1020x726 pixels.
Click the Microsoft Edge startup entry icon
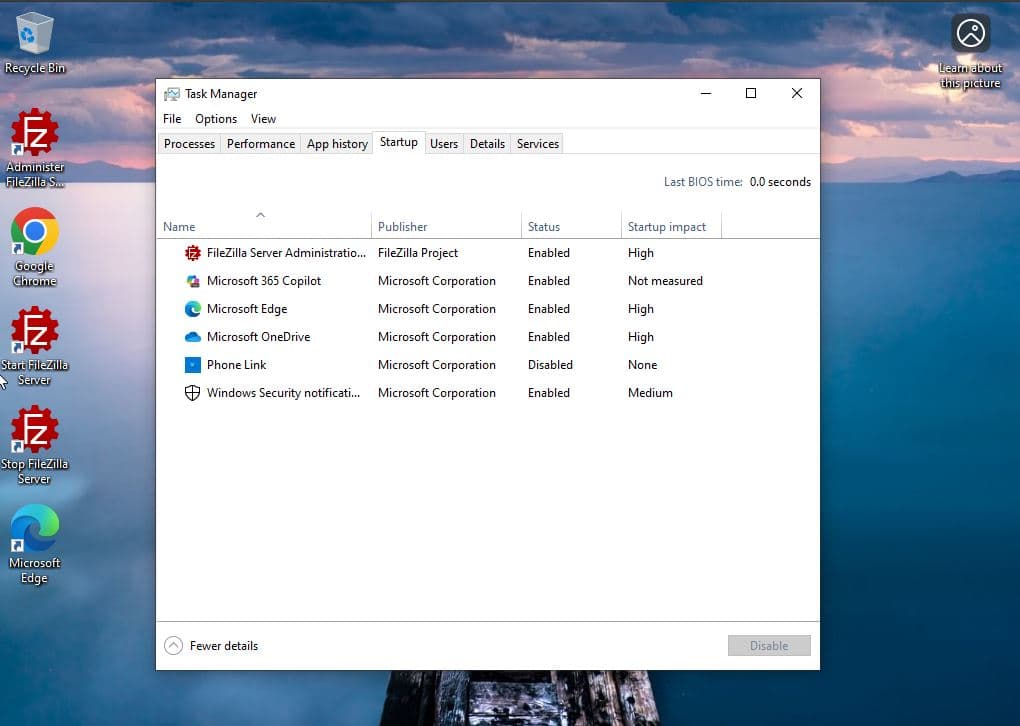193,309
